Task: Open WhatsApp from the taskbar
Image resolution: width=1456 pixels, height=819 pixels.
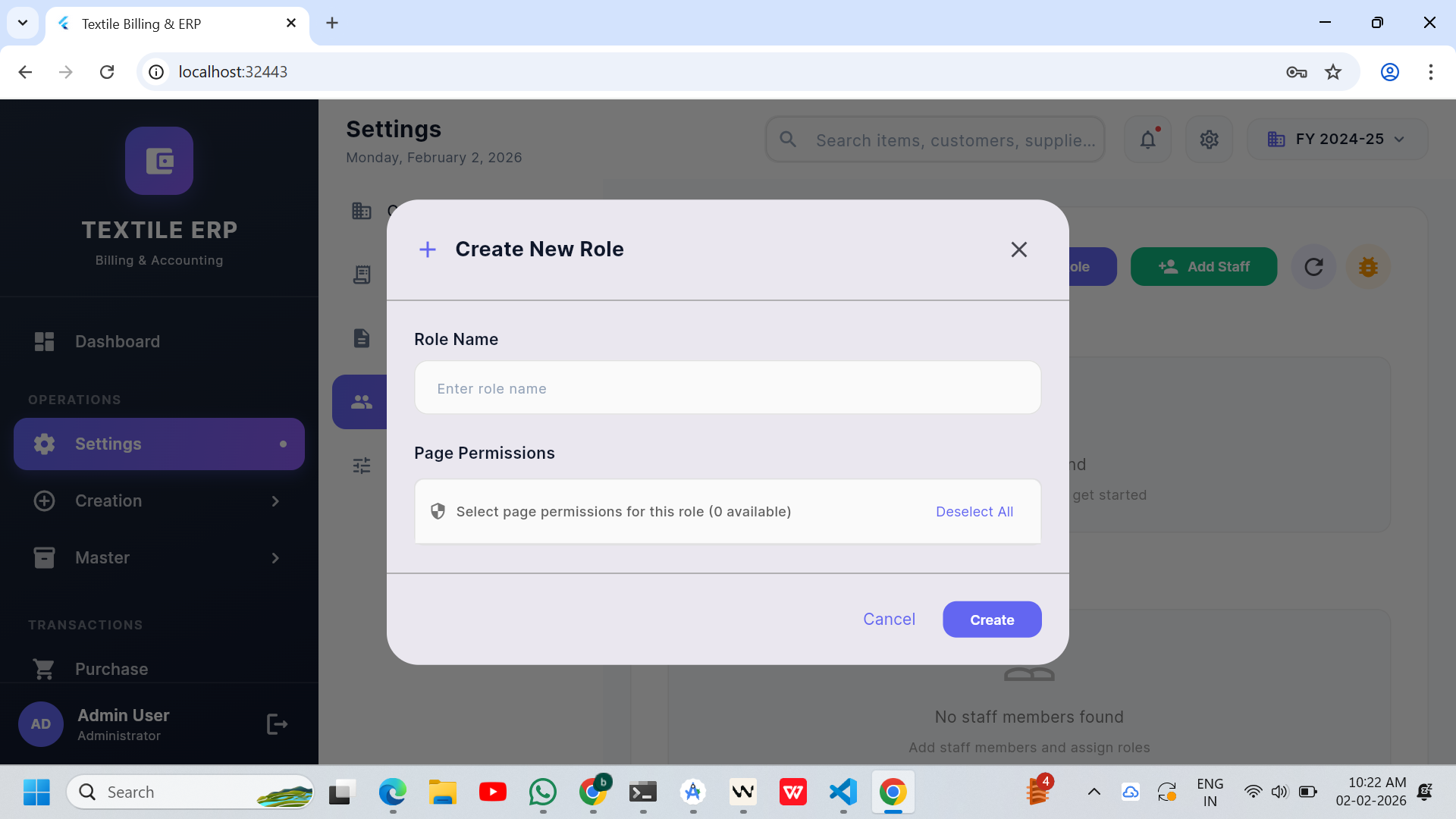Action: tap(542, 792)
